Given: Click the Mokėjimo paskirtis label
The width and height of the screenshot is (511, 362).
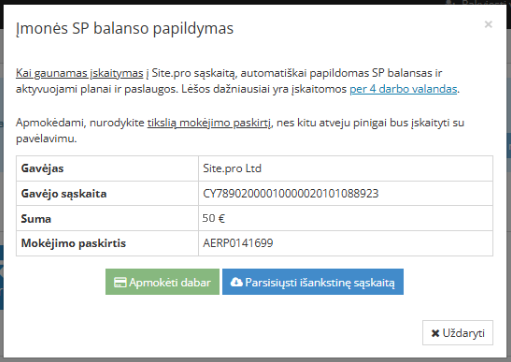Looking at the screenshot, I should pyautogui.click(x=73, y=243).
